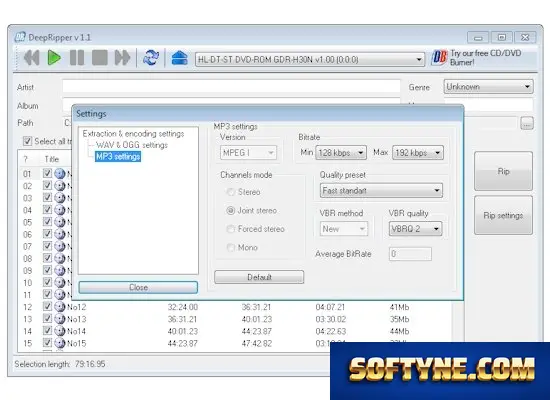
Task: Toggle the Select all tracks checkbox
Action: 27,141
